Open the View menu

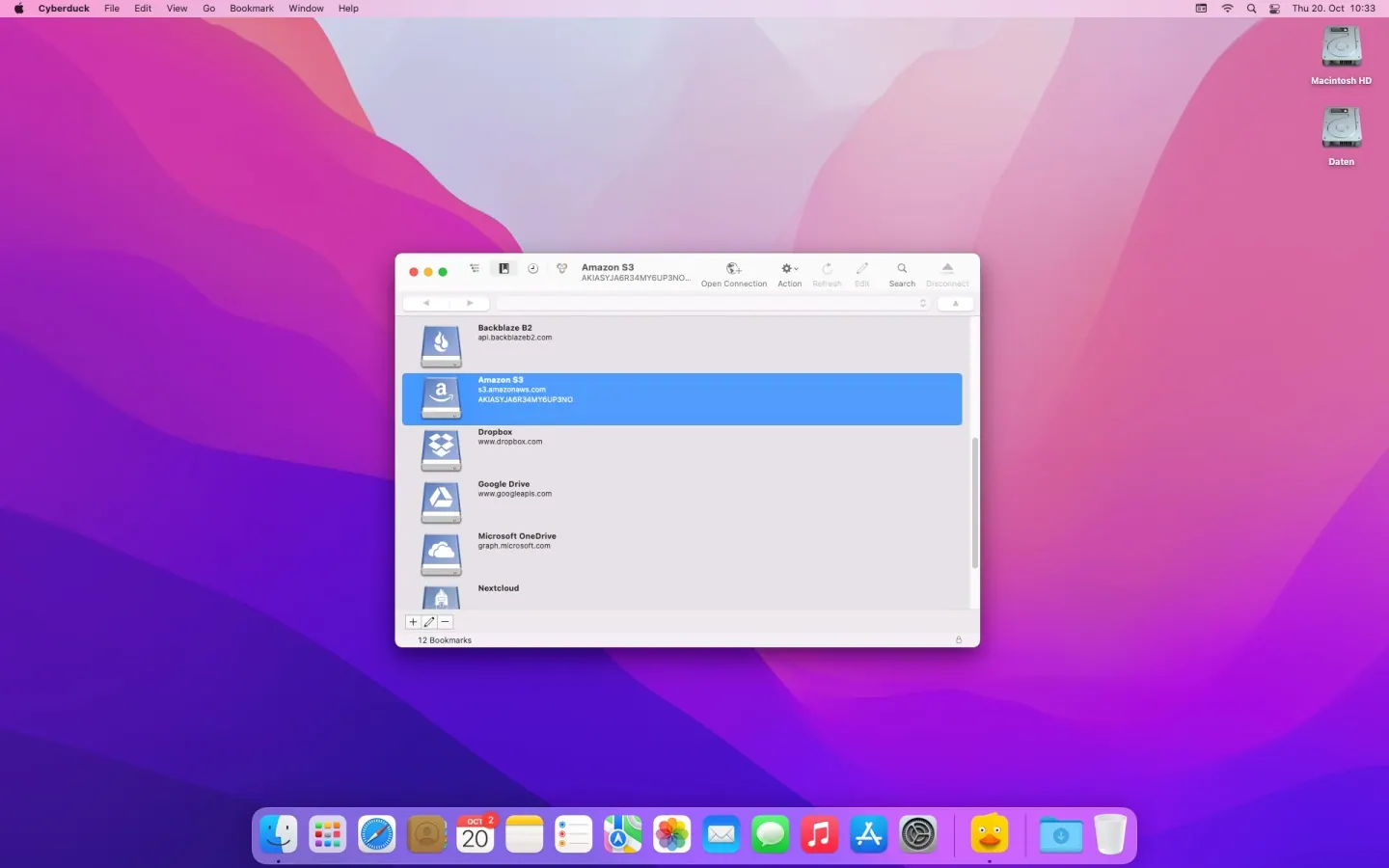point(177,9)
